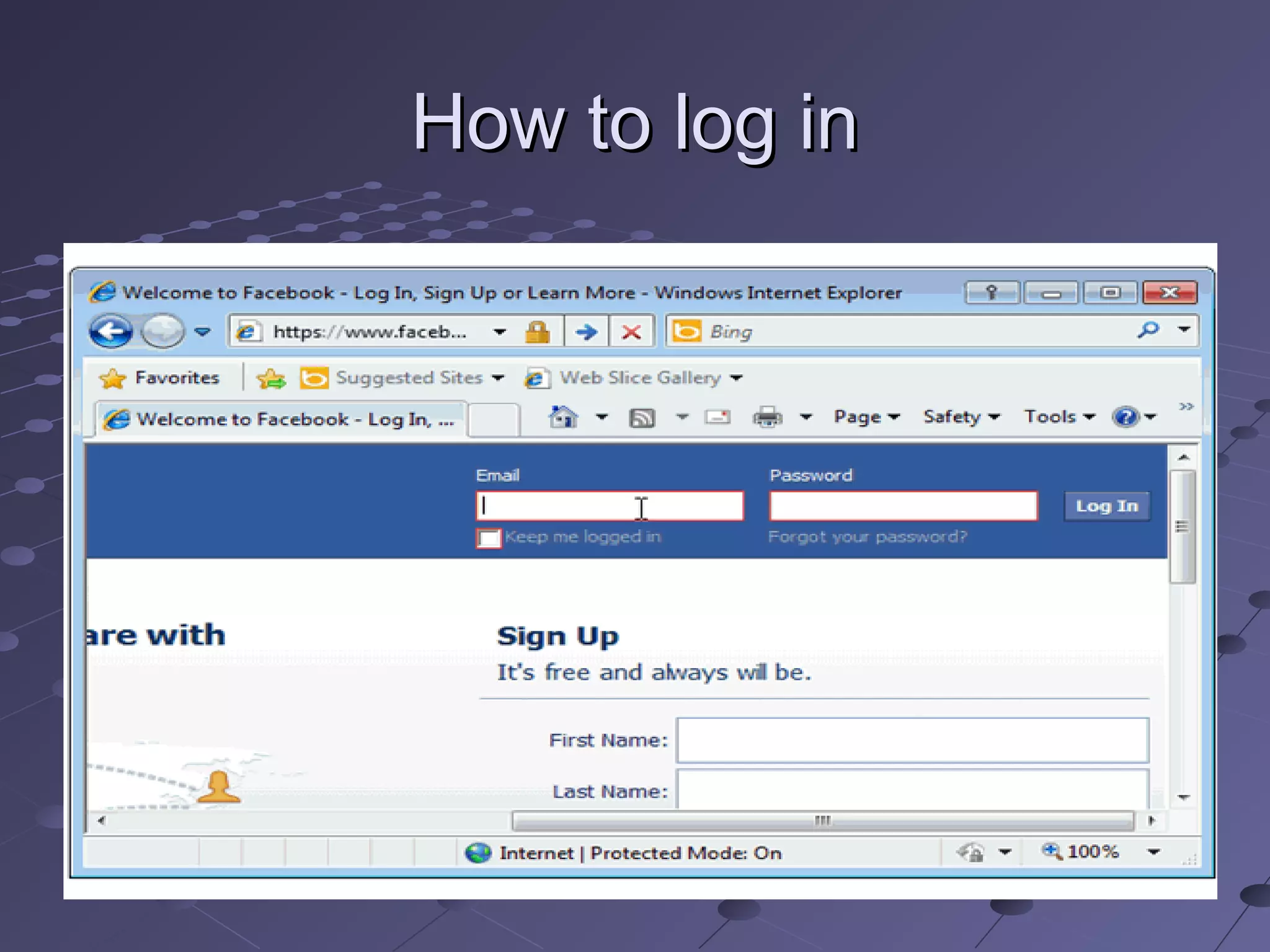Click the Facebook Email input field
Image resolution: width=1270 pixels, height=952 pixels.
[x=610, y=506]
